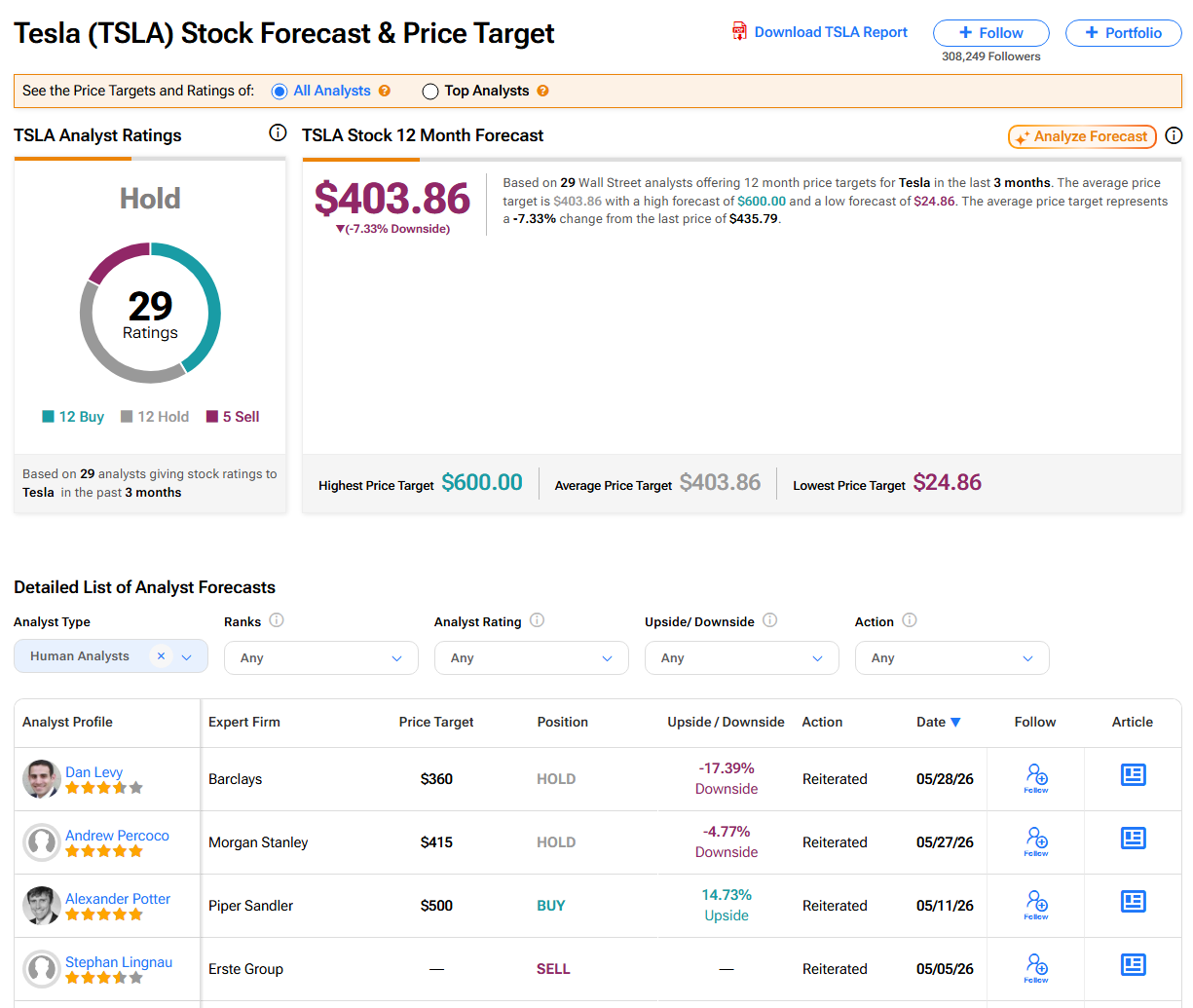The height and width of the screenshot is (1008, 1193).
Task: Remove the Human Analysts filter chip
Action: 161,656
